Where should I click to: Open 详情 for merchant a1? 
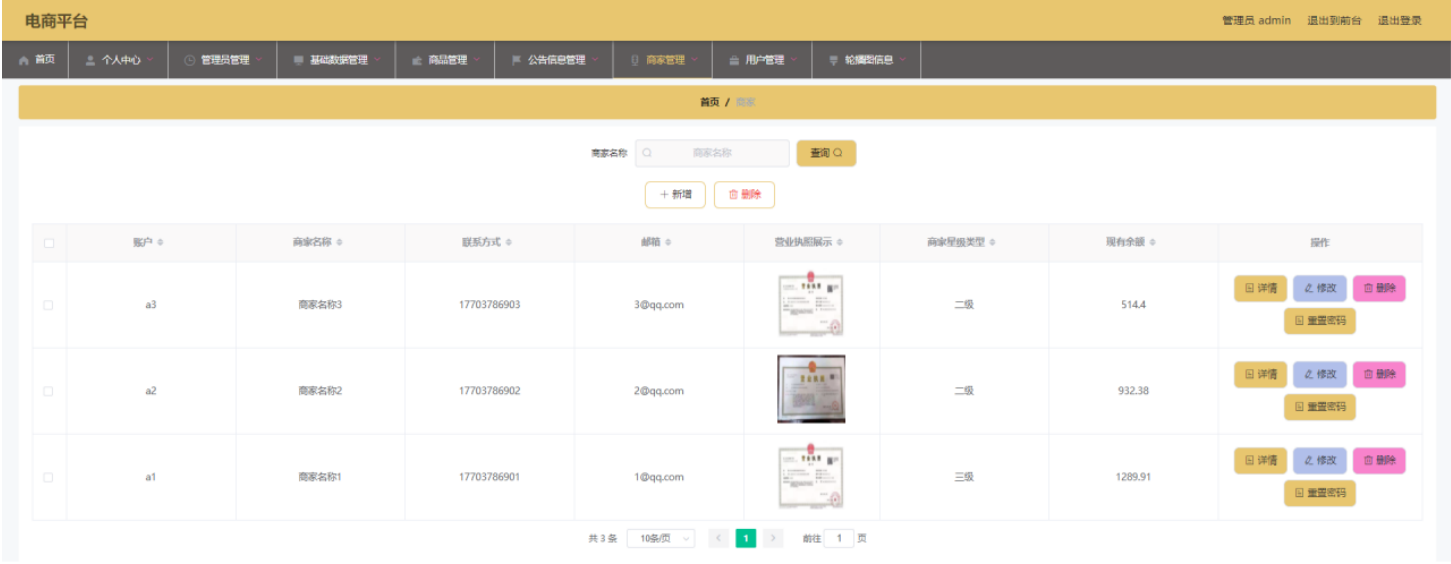point(1260,460)
